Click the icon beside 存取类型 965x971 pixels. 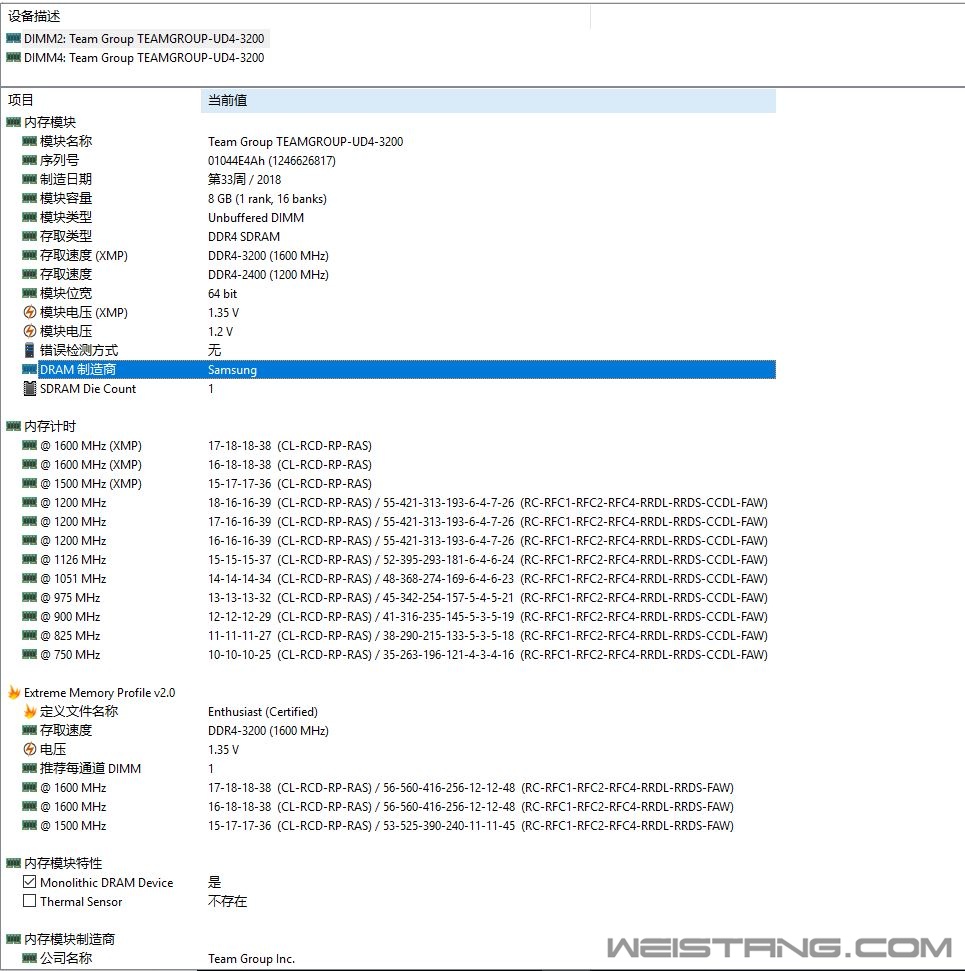coord(29,236)
